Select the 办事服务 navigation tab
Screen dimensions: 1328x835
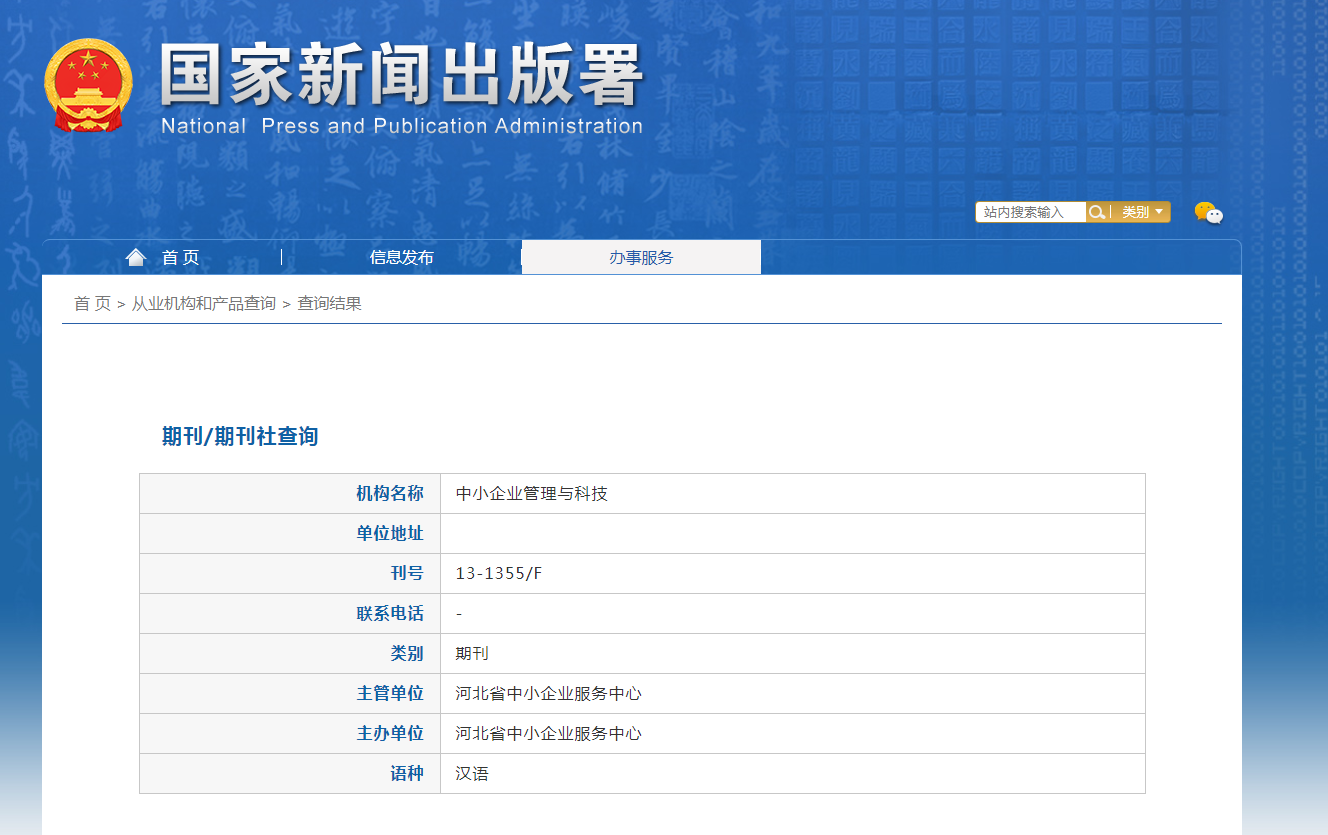point(641,257)
